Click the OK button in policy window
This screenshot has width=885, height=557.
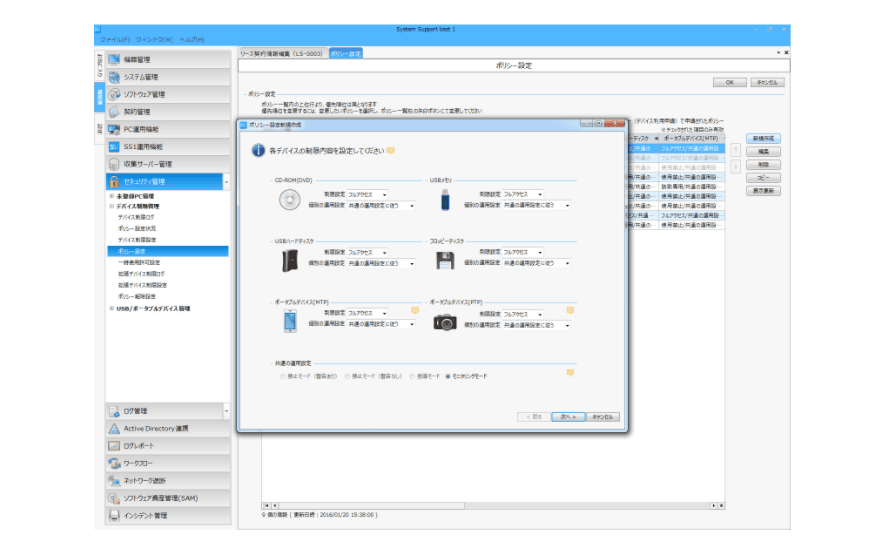729,82
